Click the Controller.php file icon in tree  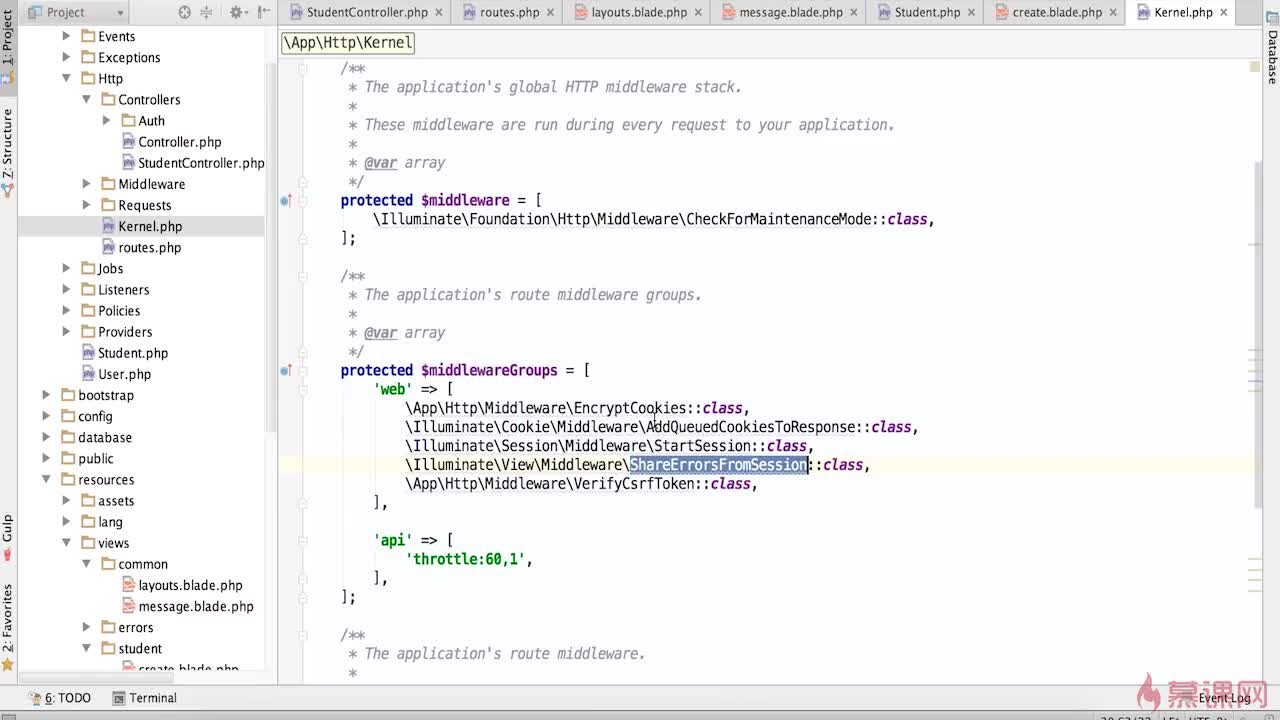[129, 141]
